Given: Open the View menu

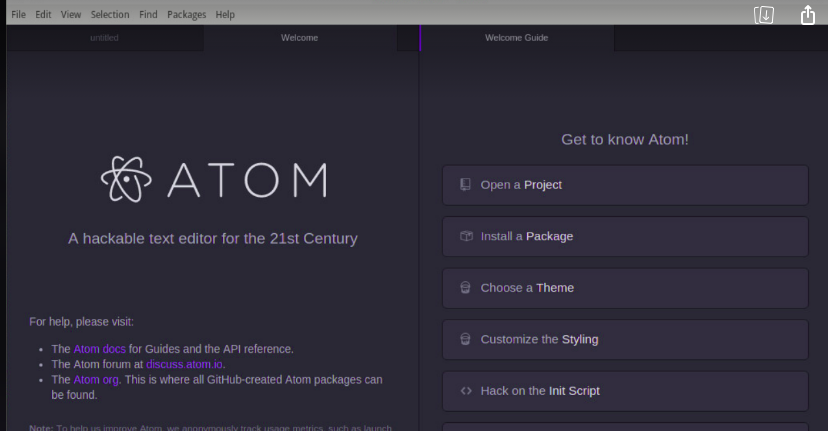Looking at the screenshot, I should click(x=71, y=14).
